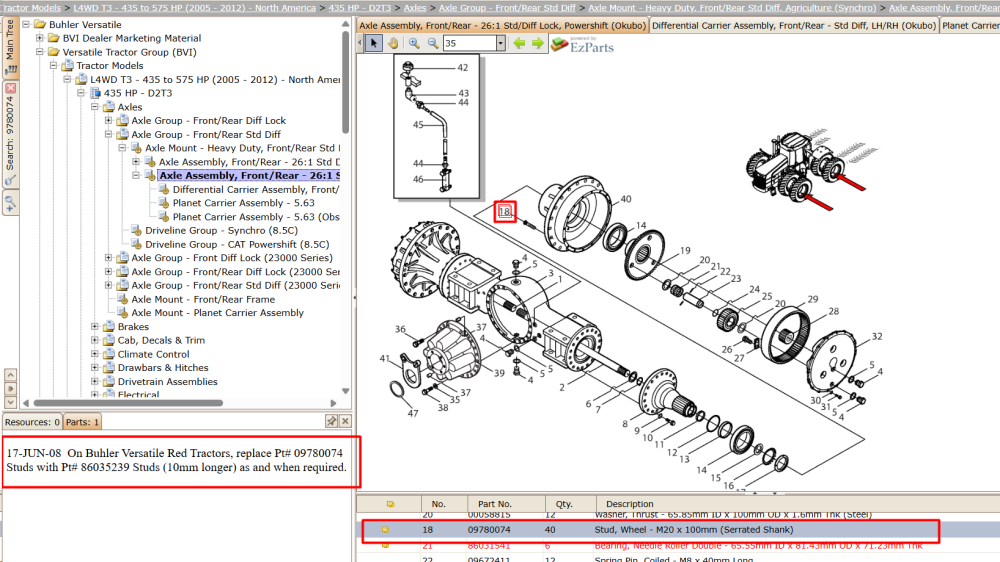Select Drivetrain Assemblies tree item
The height and width of the screenshot is (562, 1000).
point(167,381)
